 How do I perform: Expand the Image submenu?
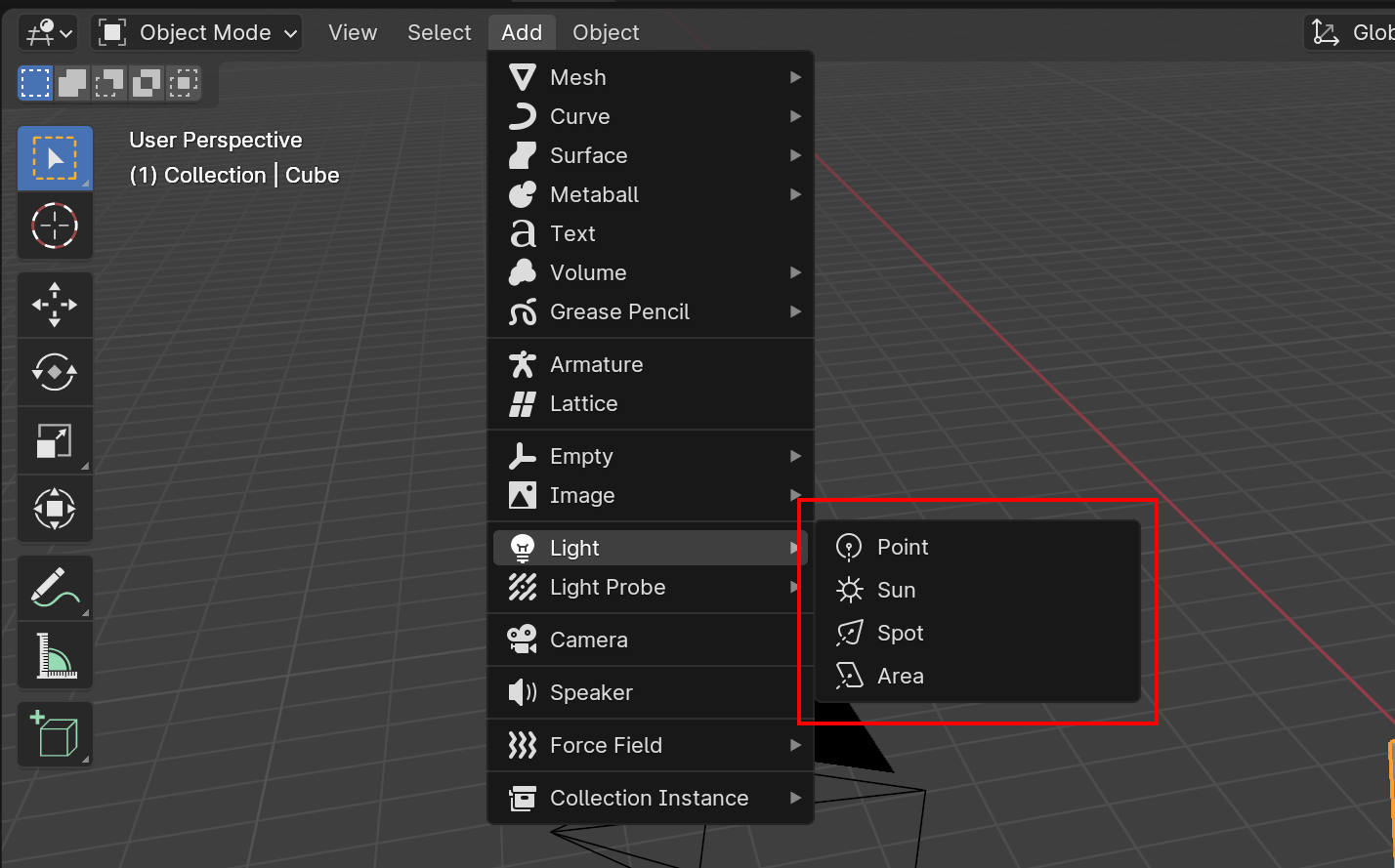coord(653,495)
